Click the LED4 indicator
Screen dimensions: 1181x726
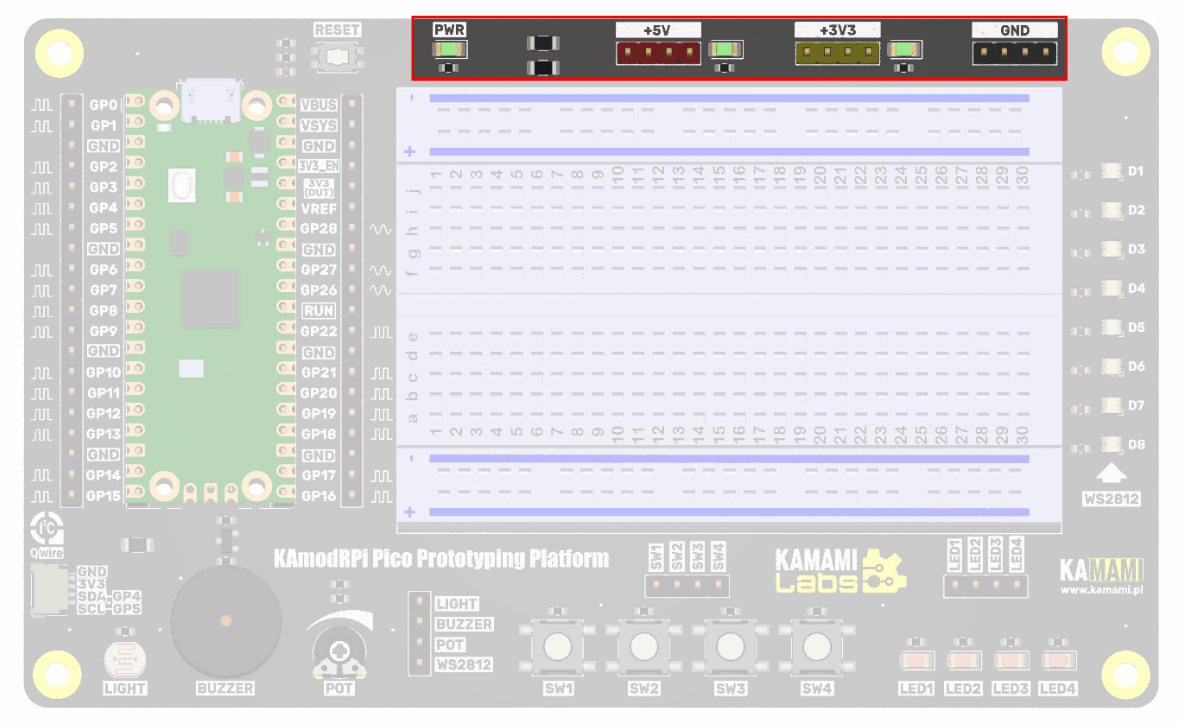pos(1058,661)
